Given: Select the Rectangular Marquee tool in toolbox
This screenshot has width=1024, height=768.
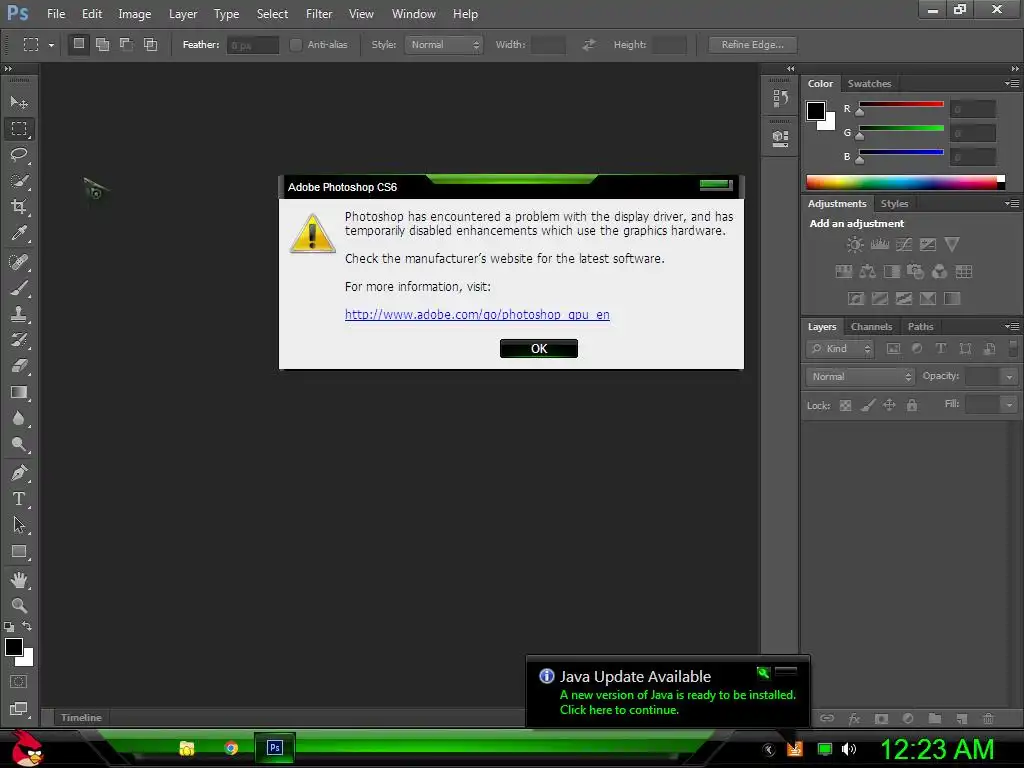Looking at the screenshot, I should [x=19, y=129].
